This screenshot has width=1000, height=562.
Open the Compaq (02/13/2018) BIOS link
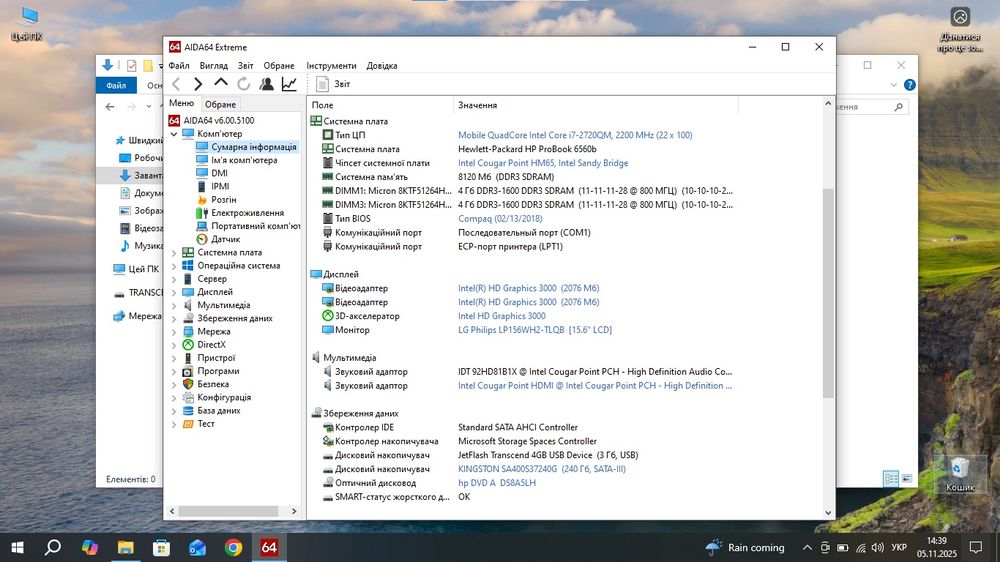click(x=500, y=219)
